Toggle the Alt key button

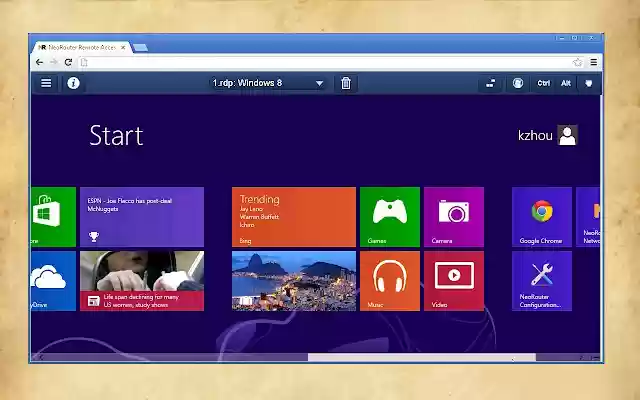565,83
